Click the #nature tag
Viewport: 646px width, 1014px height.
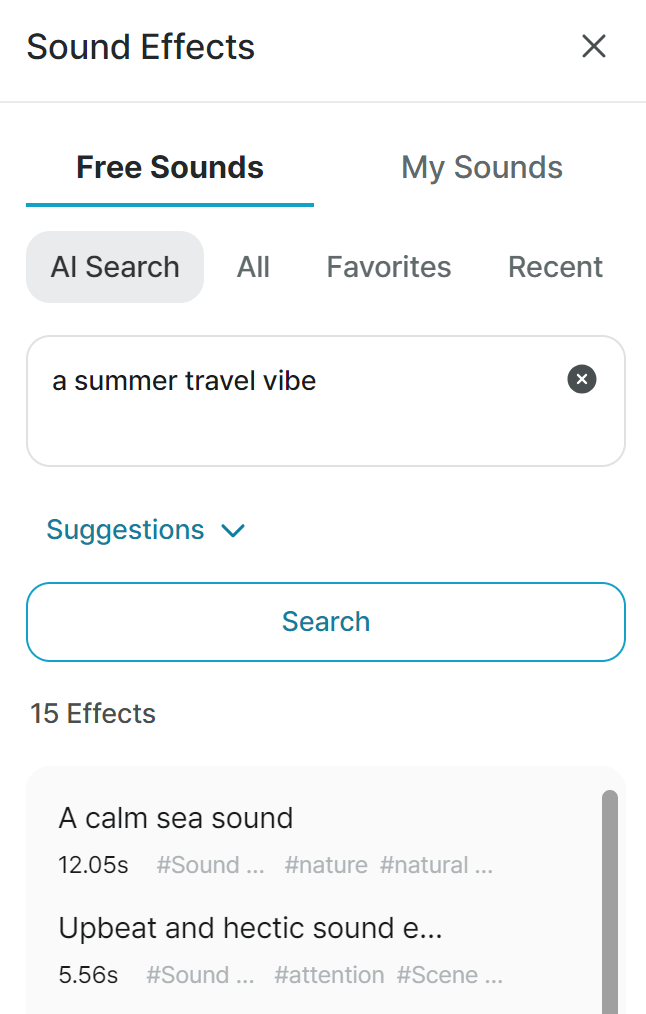point(326,865)
